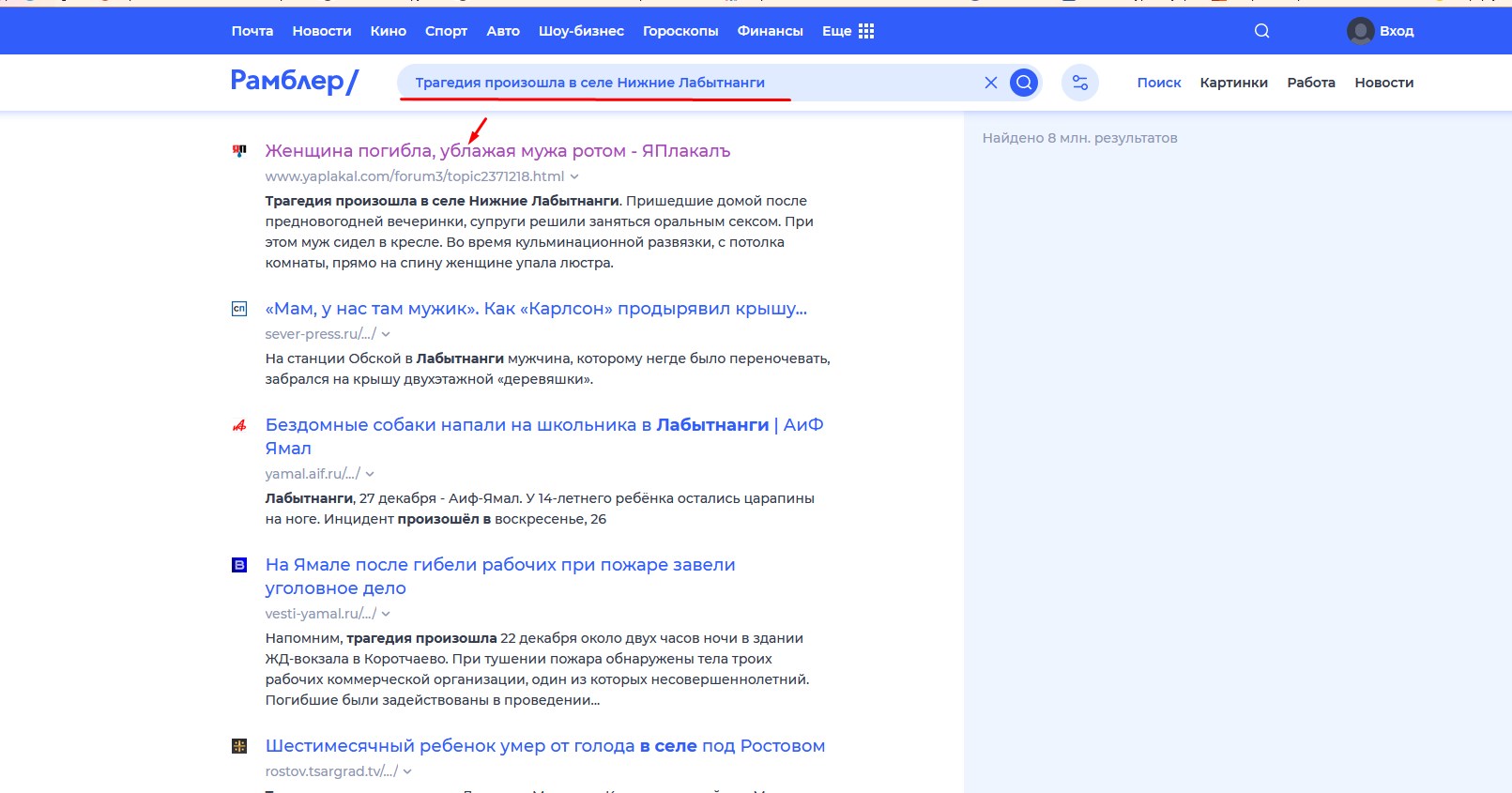Click snippet text На станции Обской в Лабытнанги
Viewport: 1512px width, 793px height.
[548, 369]
